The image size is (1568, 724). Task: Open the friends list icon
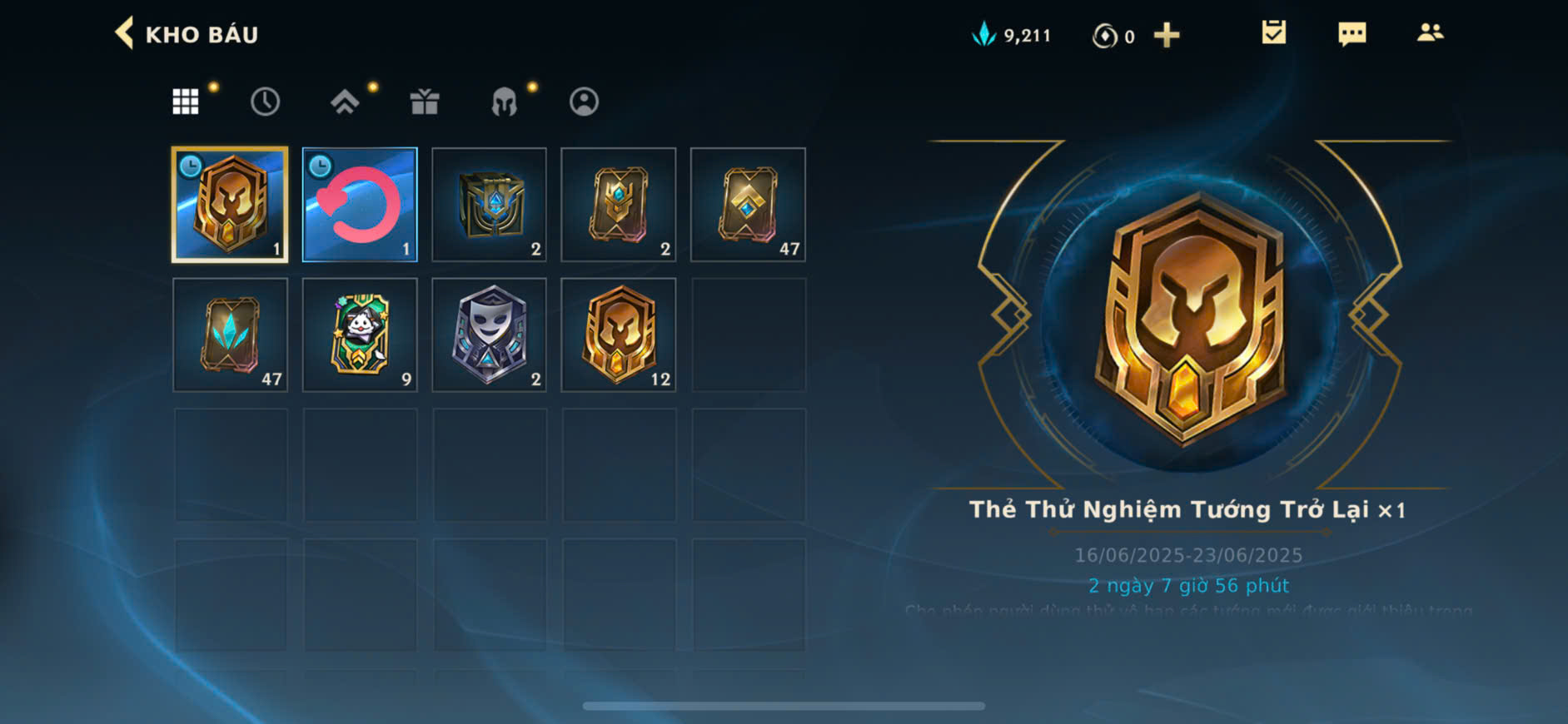[1430, 33]
